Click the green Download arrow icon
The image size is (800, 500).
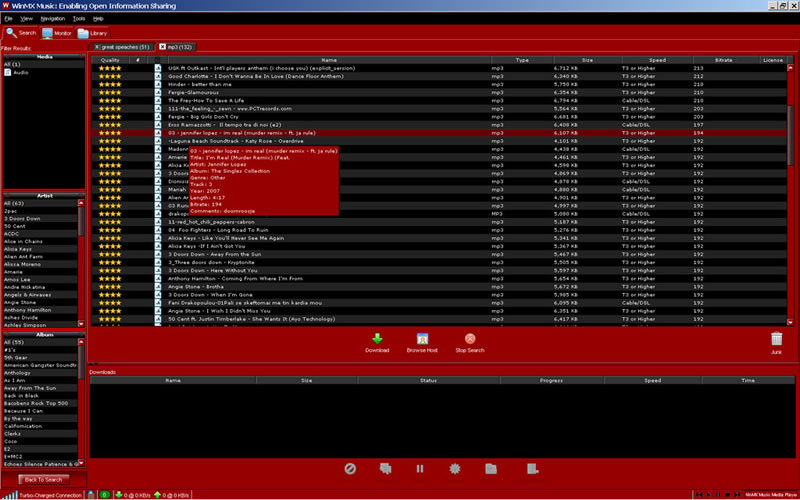(377, 339)
